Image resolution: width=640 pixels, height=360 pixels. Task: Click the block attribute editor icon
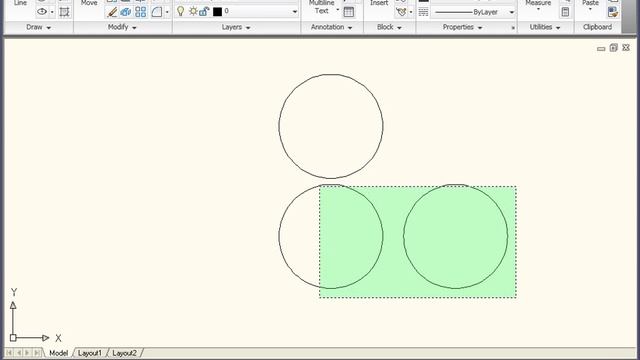[401, 12]
